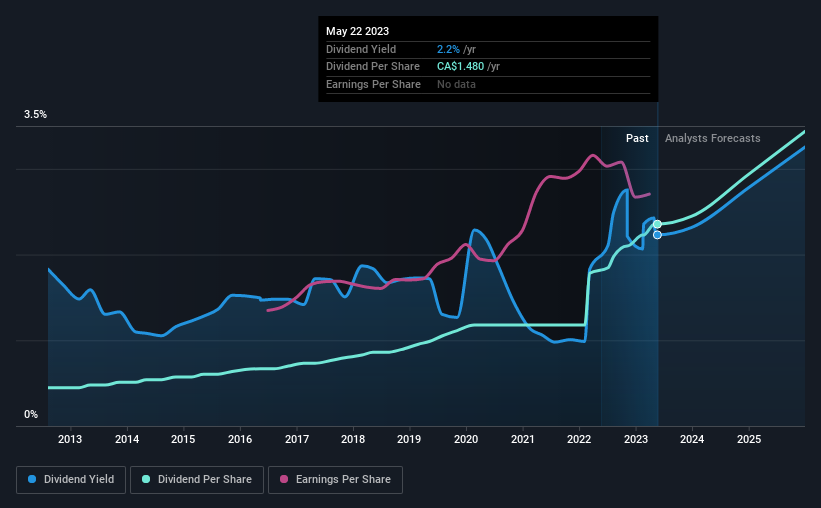This screenshot has height=508, width=821.
Task: Select the 2025 label on the time axis
Action: tap(749, 439)
